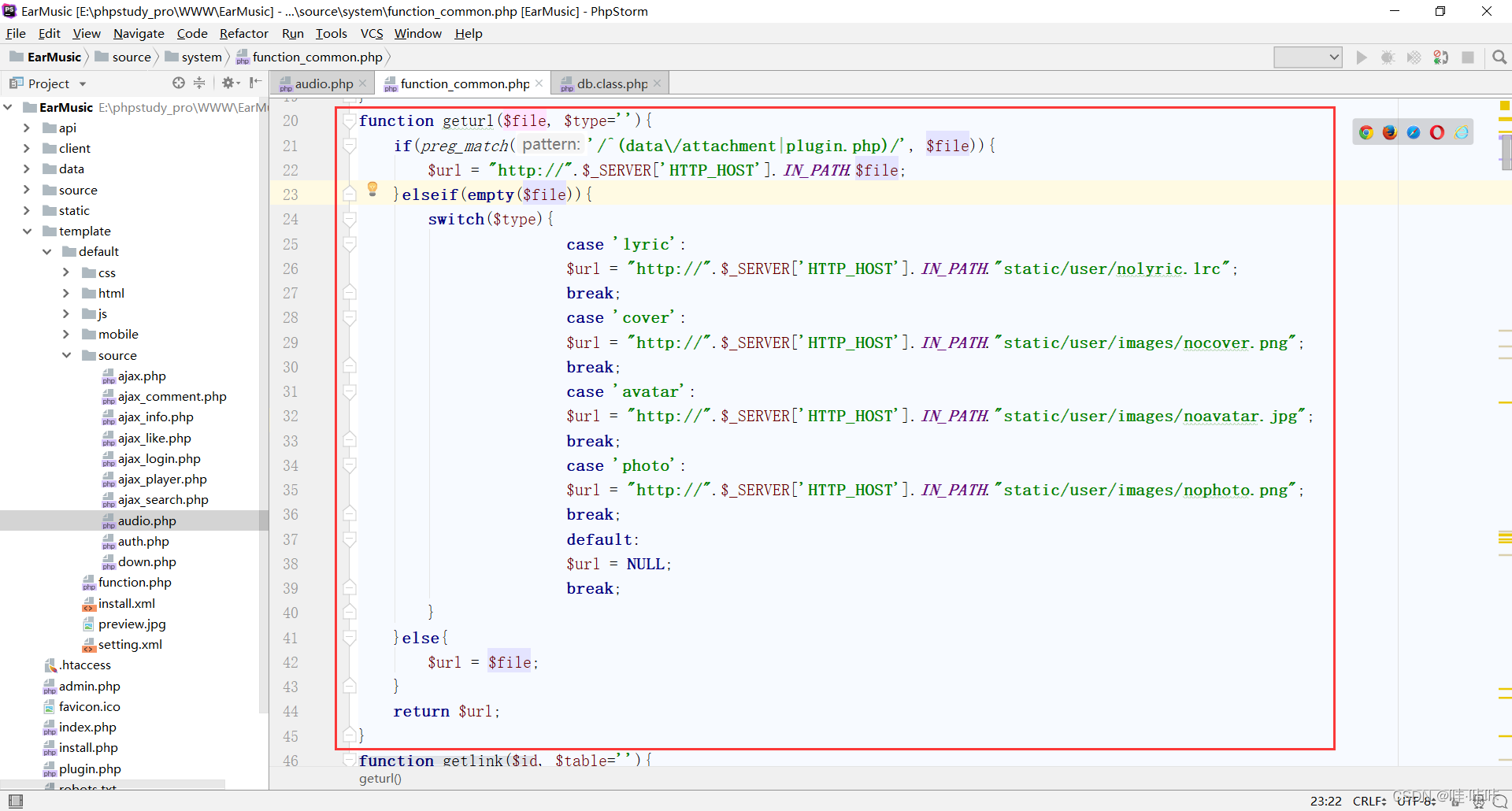Open Project panel settings gear
This screenshot has height=811, width=1512.
(229, 83)
